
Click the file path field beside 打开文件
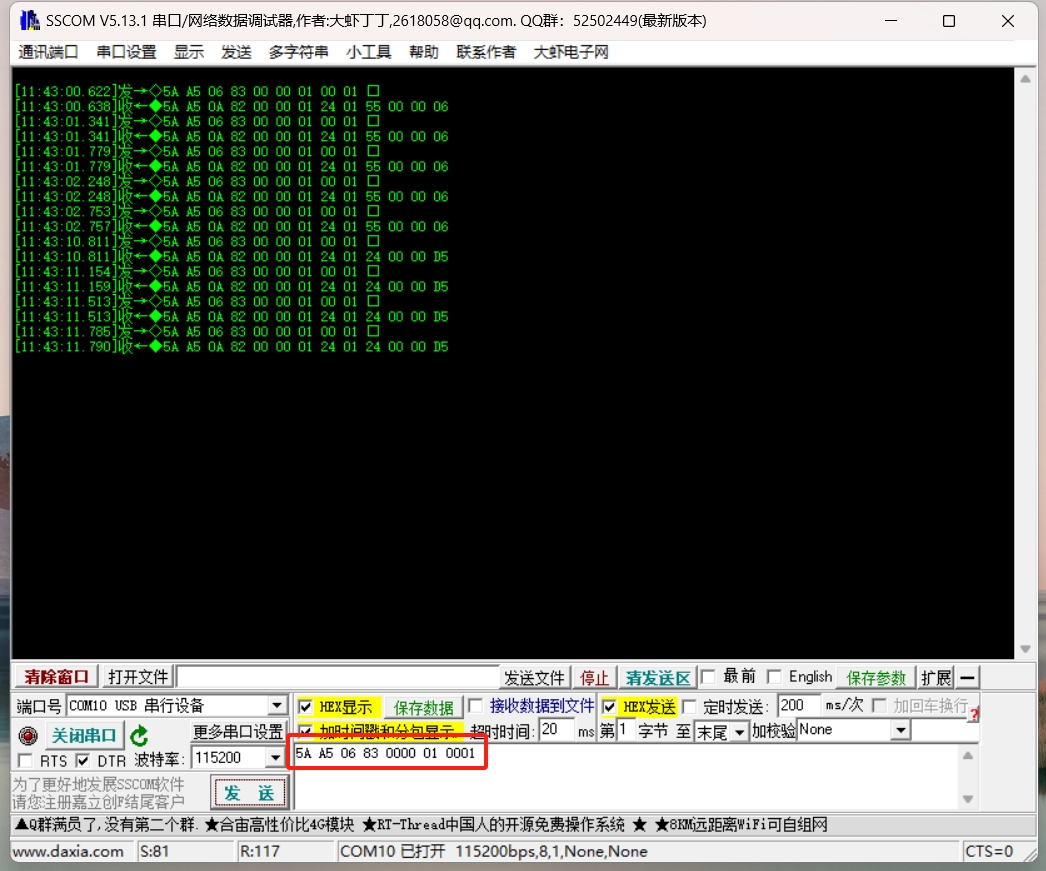(338, 677)
